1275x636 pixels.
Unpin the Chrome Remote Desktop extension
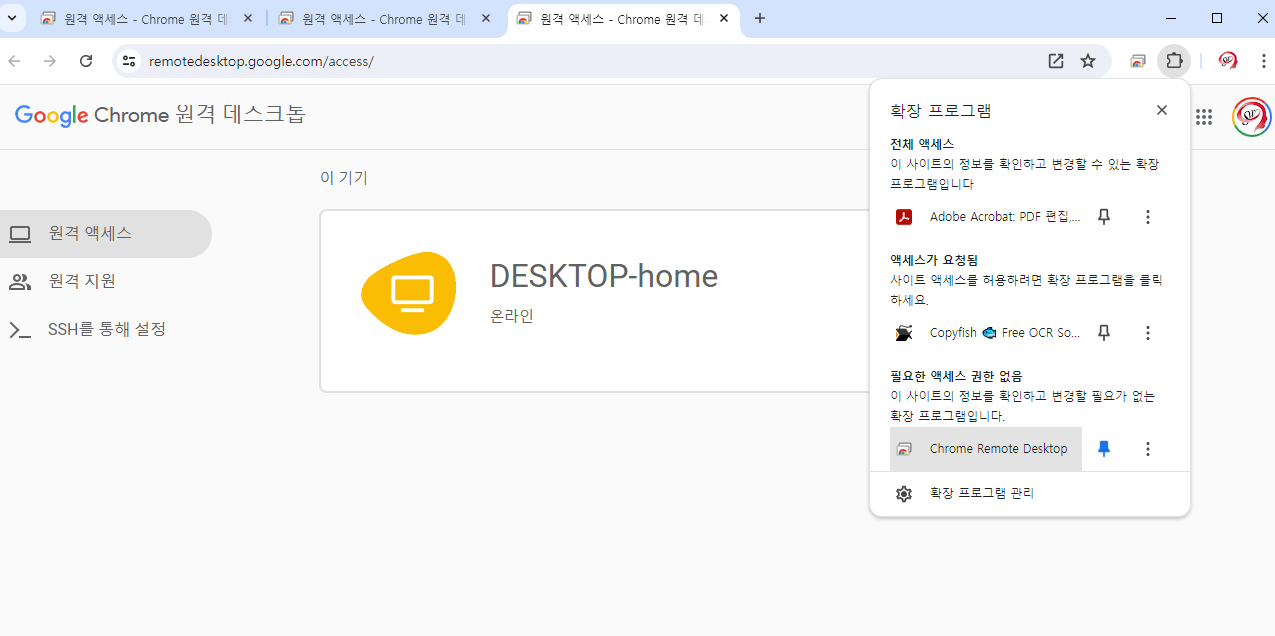[x=1104, y=449]
